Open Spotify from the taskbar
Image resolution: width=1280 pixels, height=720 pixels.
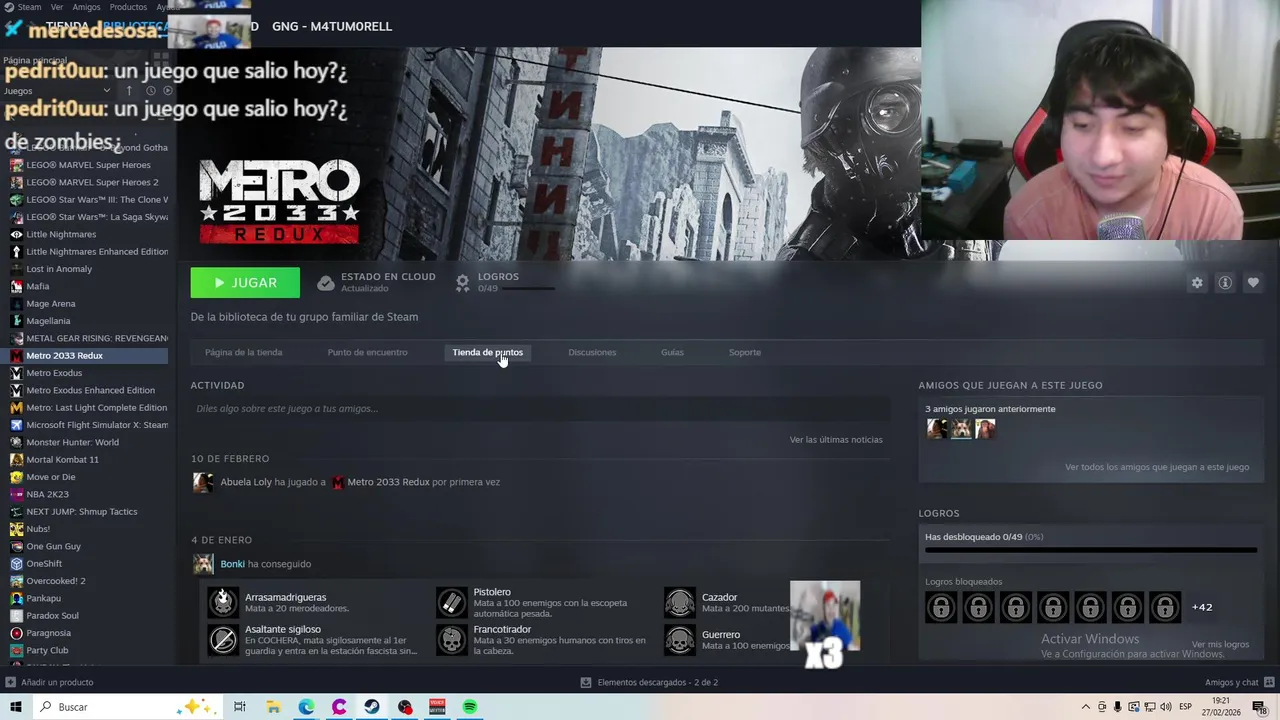pyautogui.click(x=470, y=707)
